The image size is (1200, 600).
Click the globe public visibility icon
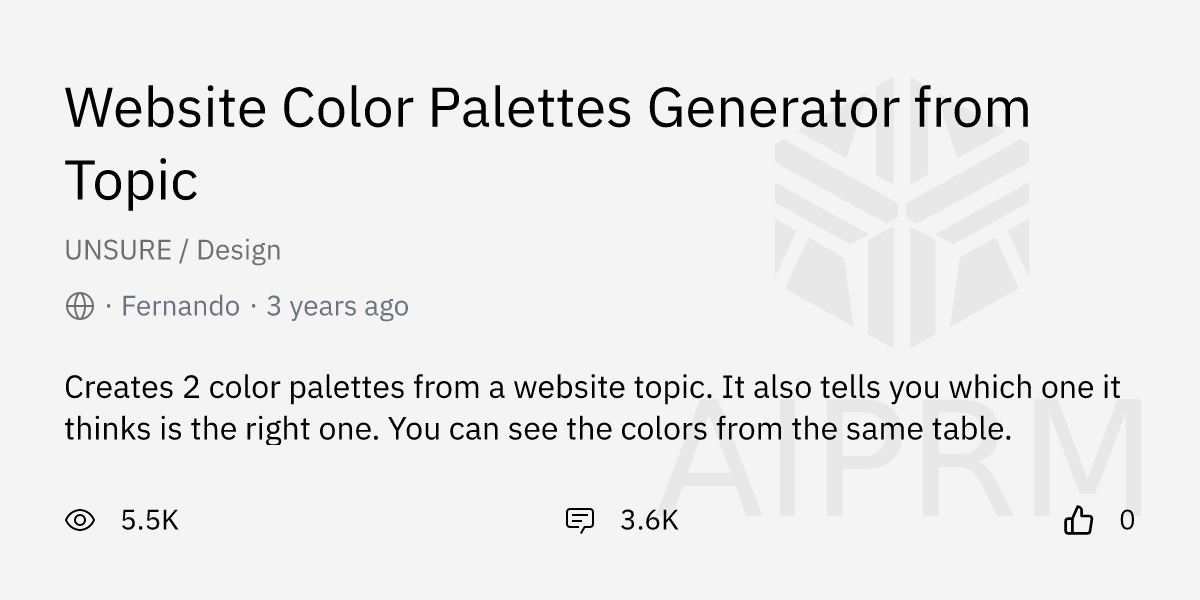(80, 306)
